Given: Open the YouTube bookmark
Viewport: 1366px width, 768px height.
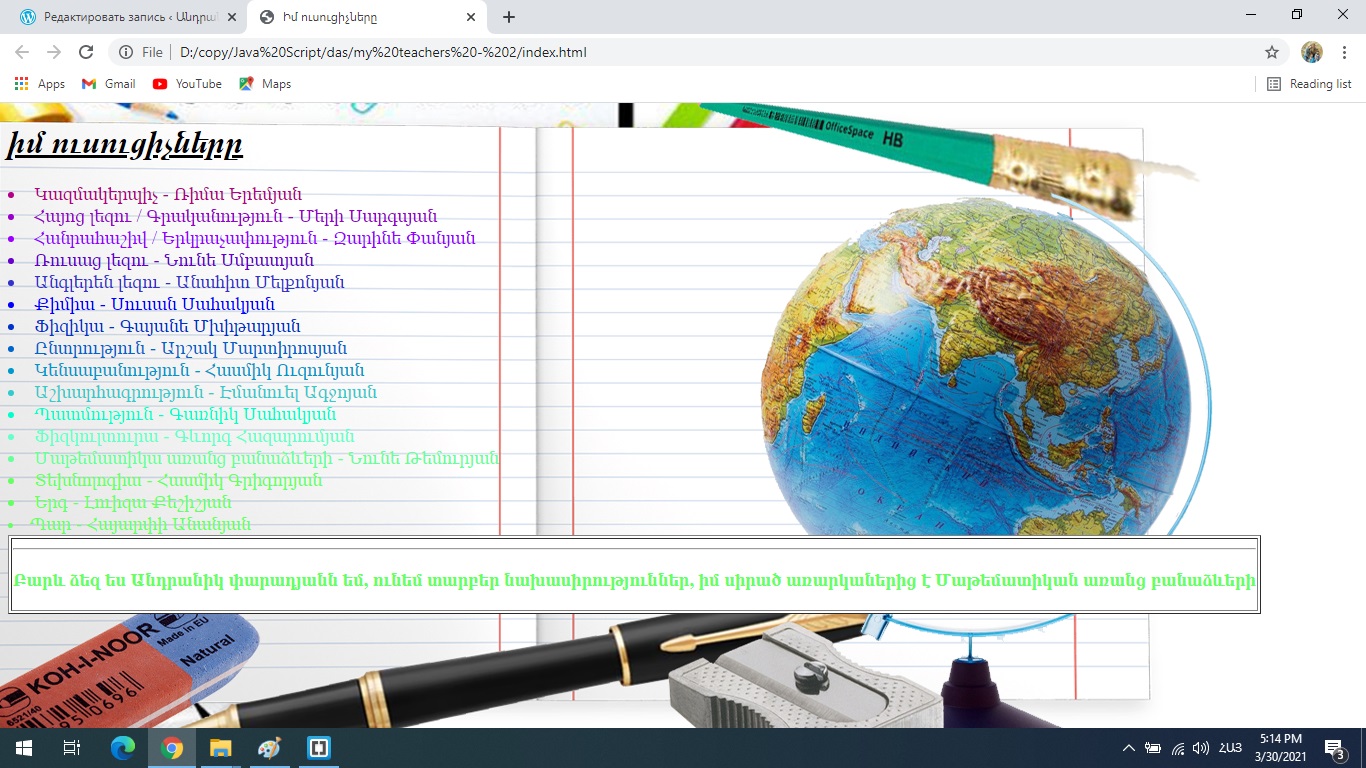Looking at the screenshot, I should point(187,84).
